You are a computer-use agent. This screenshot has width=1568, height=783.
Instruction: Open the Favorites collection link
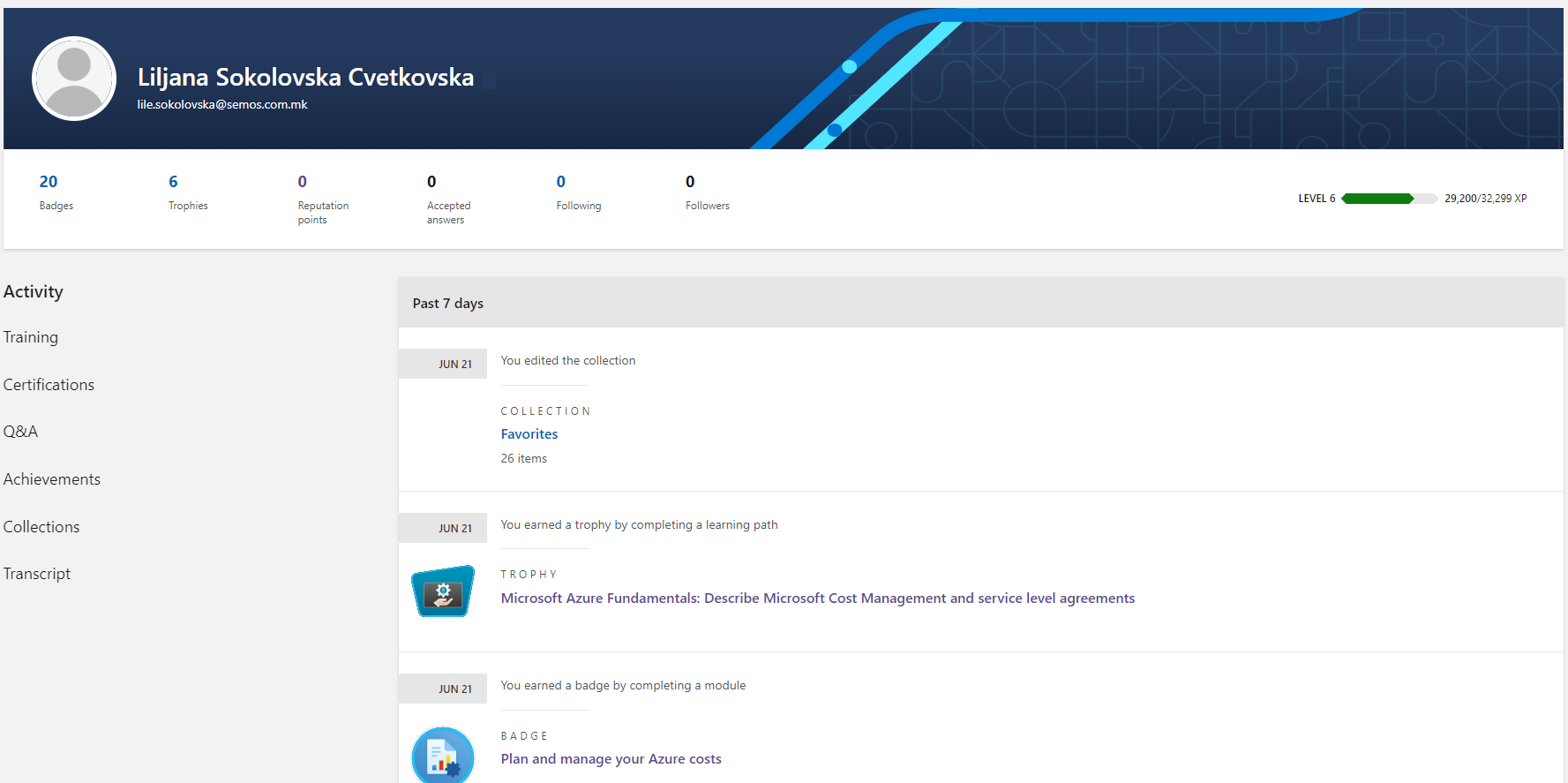[529, 434]
